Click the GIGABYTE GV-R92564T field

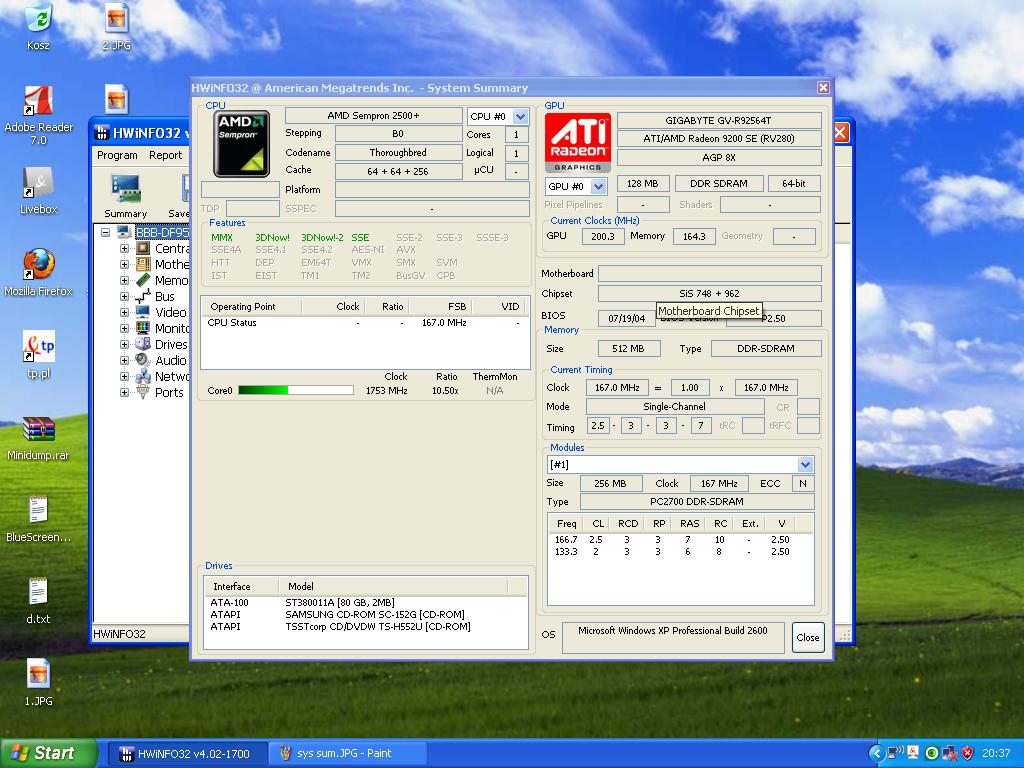[718, 120]
